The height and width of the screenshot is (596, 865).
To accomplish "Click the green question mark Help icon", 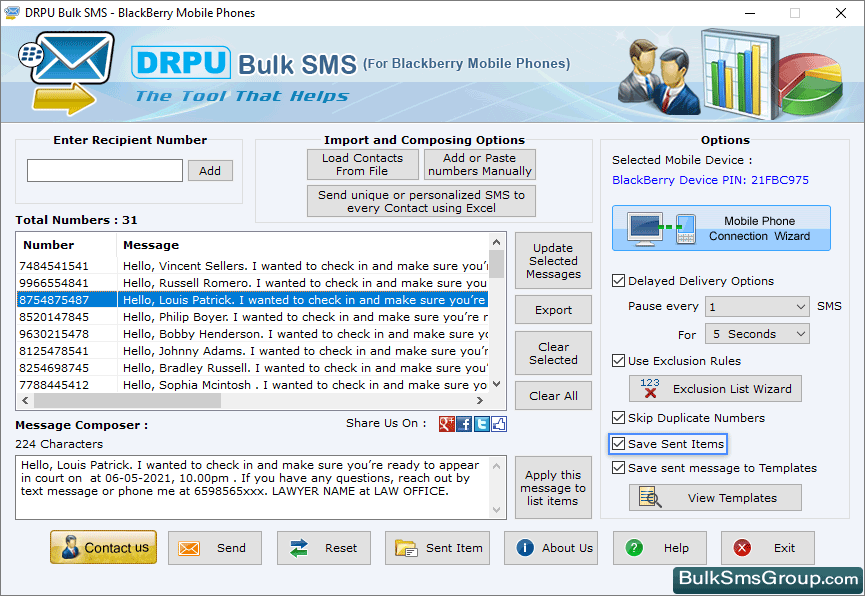I will click(634, 548).
